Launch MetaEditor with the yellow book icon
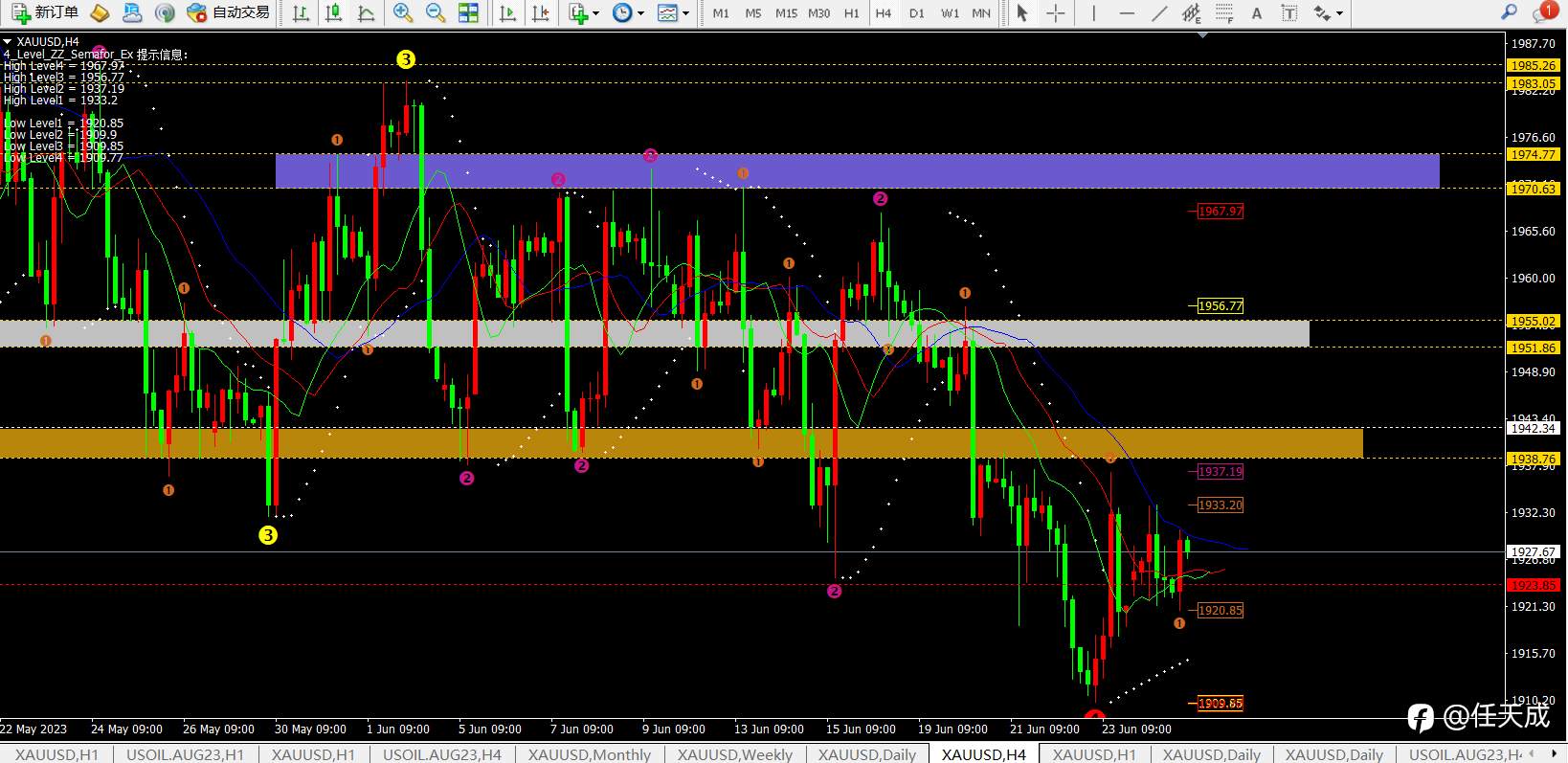 [x=100, y=12]
